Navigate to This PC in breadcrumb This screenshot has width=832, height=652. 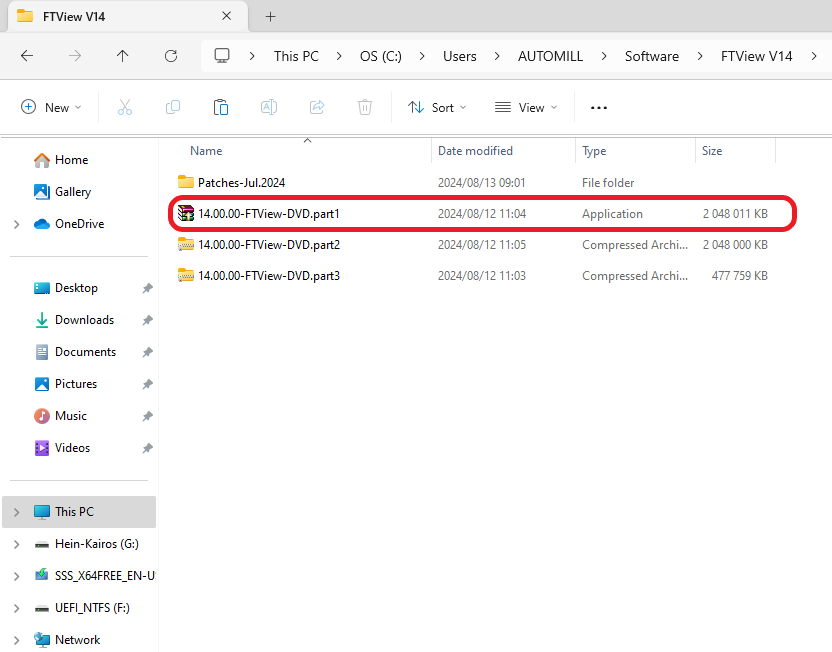[x=296, y=56]
